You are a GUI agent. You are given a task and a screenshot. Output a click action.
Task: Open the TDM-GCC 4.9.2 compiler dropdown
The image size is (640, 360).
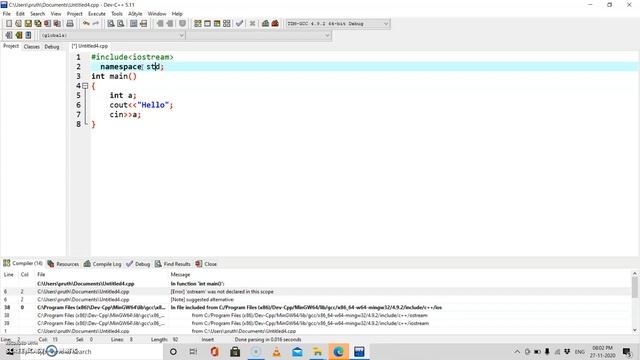point(338,24)
